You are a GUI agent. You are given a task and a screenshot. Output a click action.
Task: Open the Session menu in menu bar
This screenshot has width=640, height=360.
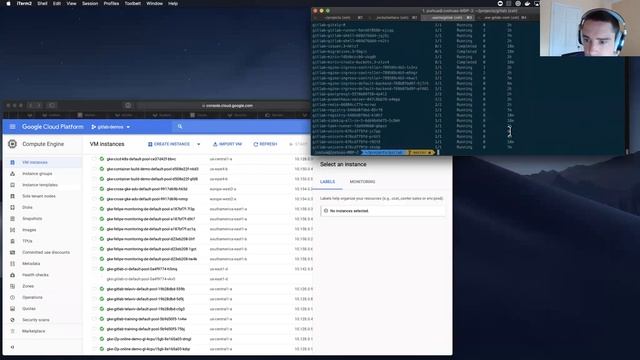pos(90,3)
